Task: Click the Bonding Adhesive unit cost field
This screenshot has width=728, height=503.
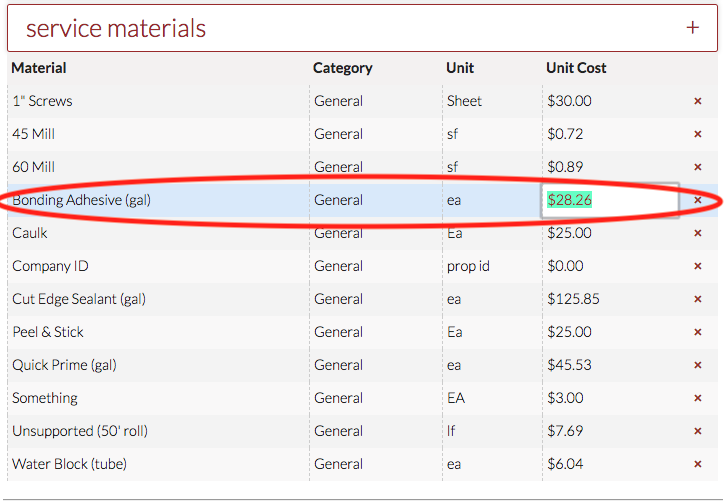Action: pyautogui.click(x=610, y=200)
